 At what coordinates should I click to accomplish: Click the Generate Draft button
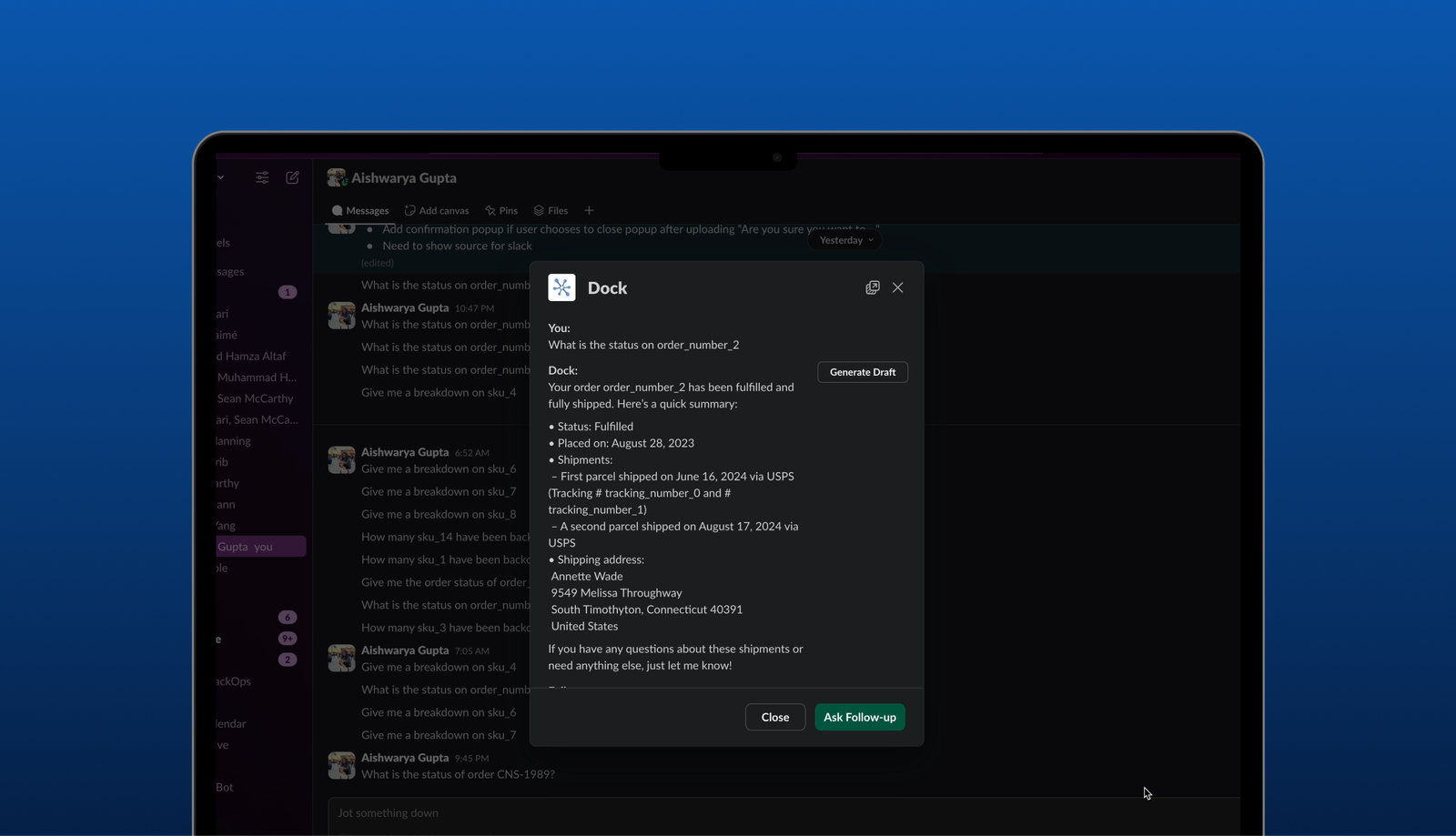863,372
